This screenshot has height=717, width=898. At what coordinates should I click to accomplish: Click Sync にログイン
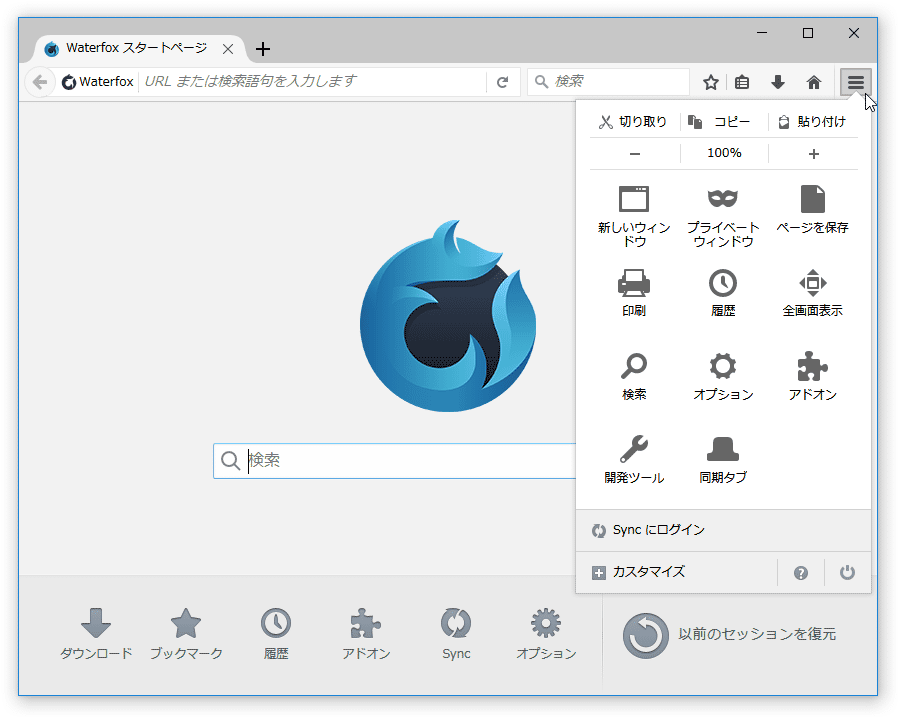click(723, 530)
